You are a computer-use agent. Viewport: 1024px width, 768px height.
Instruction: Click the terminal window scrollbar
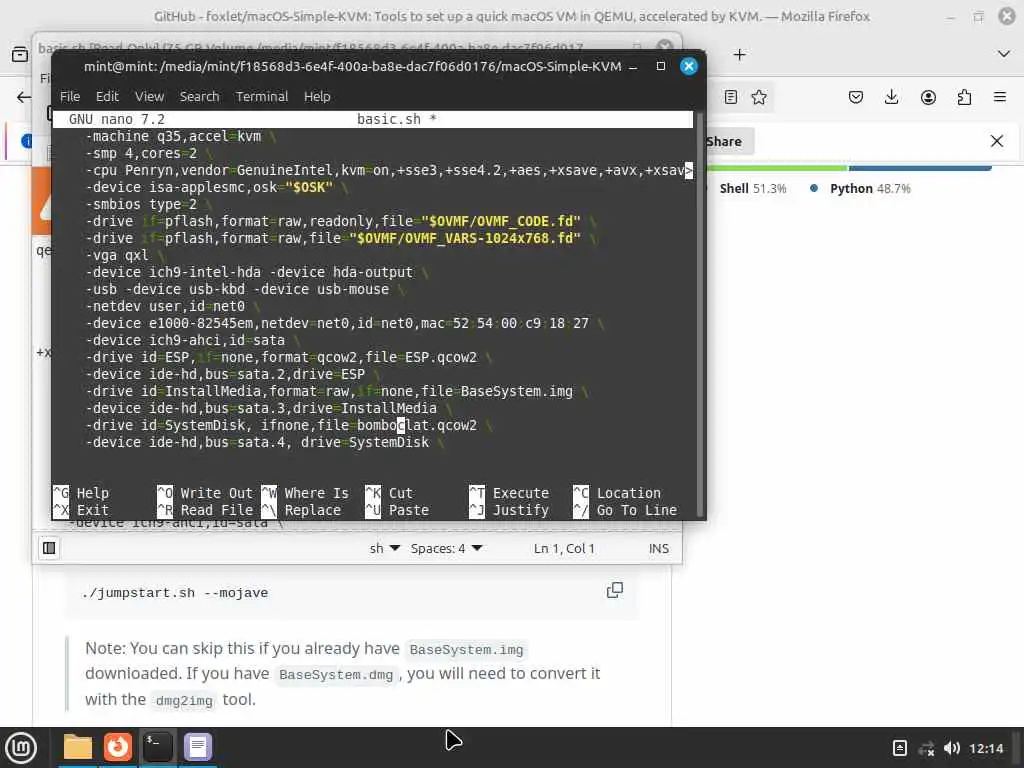[699, 315]
